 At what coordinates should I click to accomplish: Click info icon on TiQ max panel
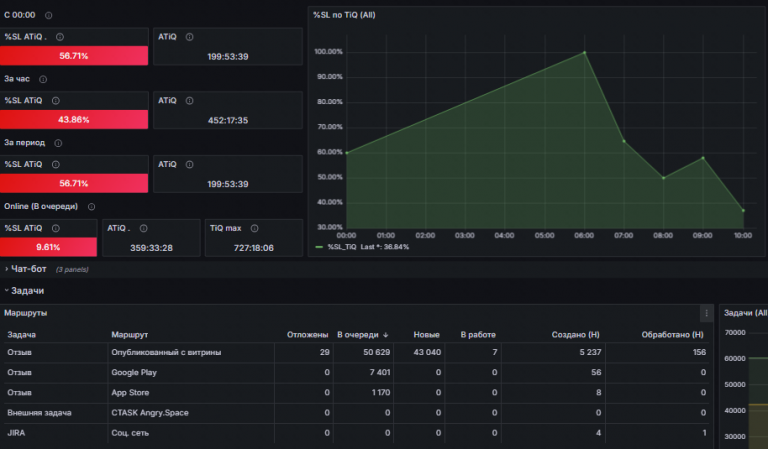[255, 228]
